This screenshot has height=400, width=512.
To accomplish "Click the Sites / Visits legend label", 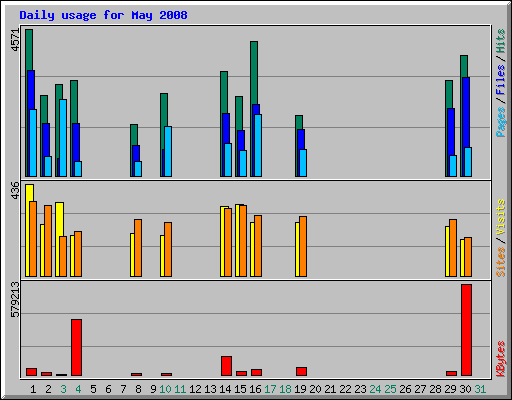I will [500, 238].
